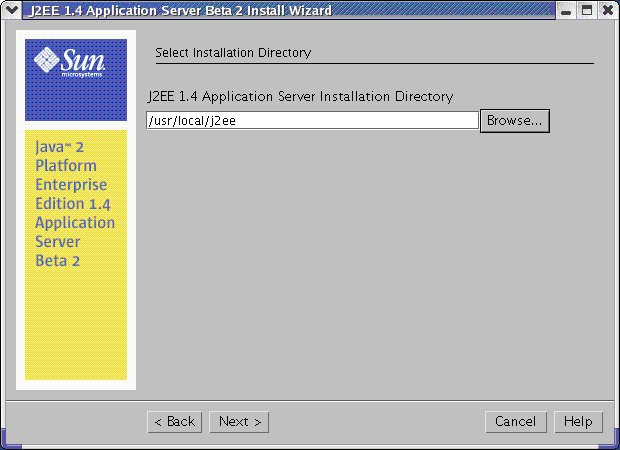620x450 pixels.
Task: Click the installation directory text field
Action: 312,120
